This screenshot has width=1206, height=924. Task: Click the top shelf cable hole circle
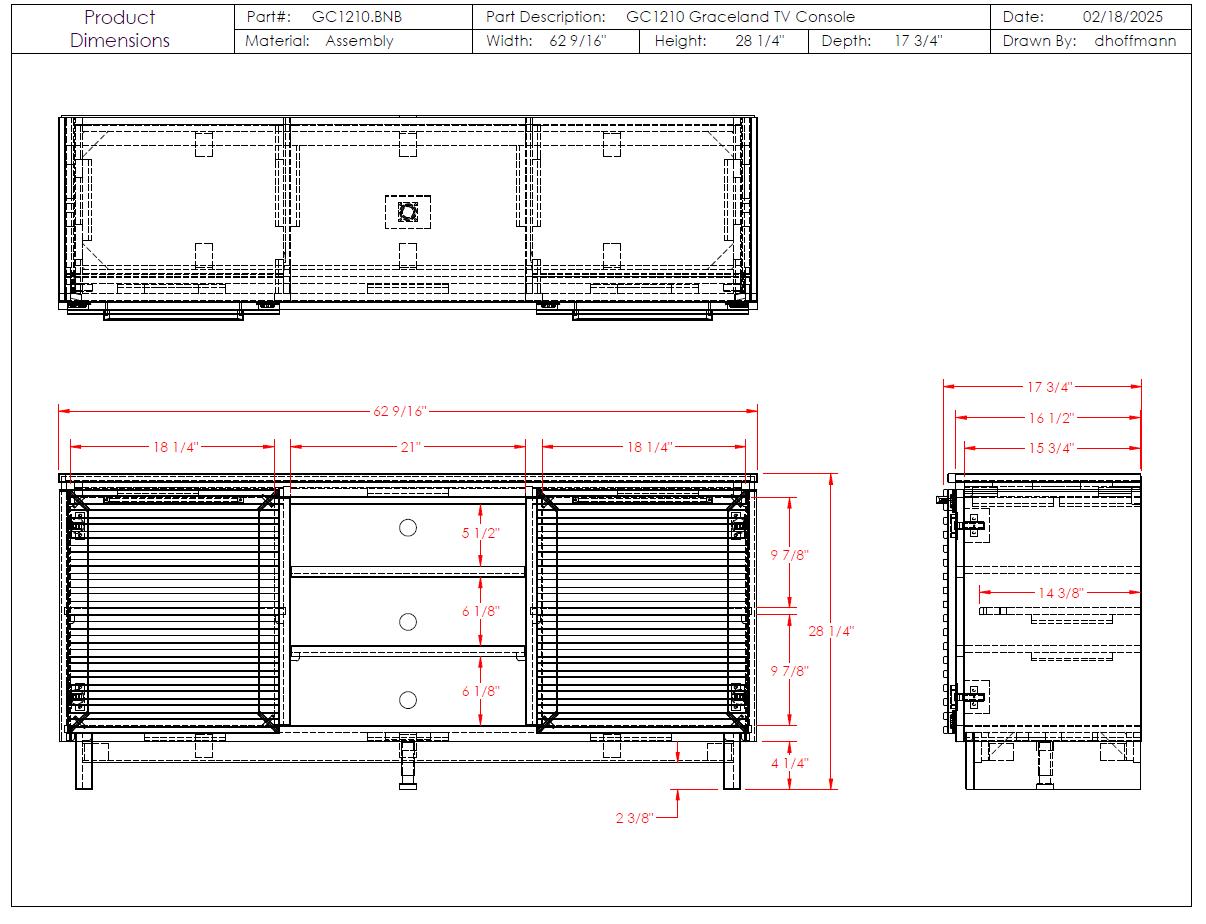pos(408,528)
